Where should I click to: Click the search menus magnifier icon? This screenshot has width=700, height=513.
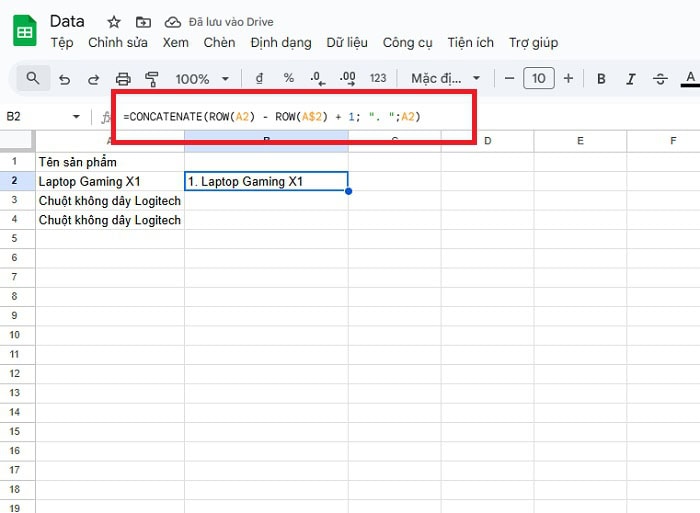[33, 78]
